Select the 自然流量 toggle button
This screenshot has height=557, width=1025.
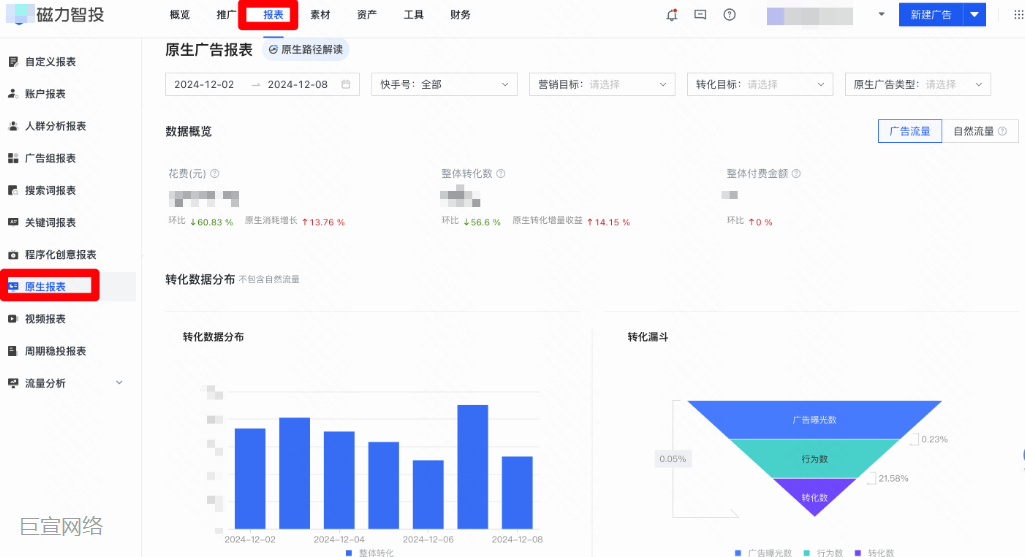[x=980, y=131]
